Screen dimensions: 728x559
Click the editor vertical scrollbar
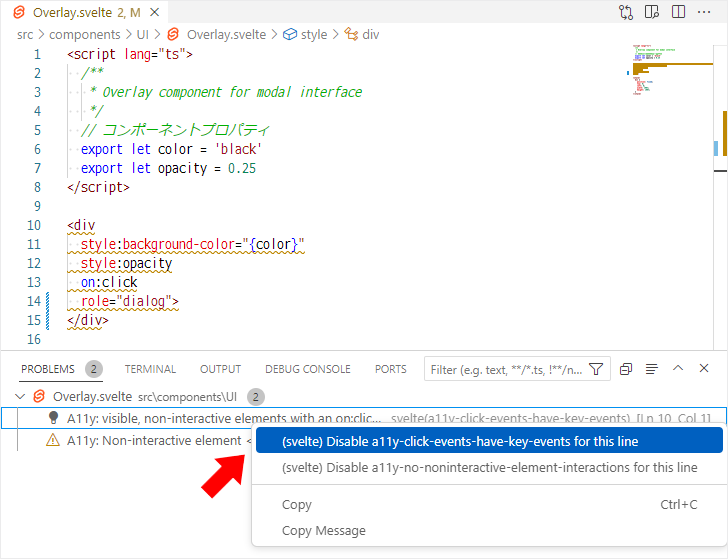720,197
